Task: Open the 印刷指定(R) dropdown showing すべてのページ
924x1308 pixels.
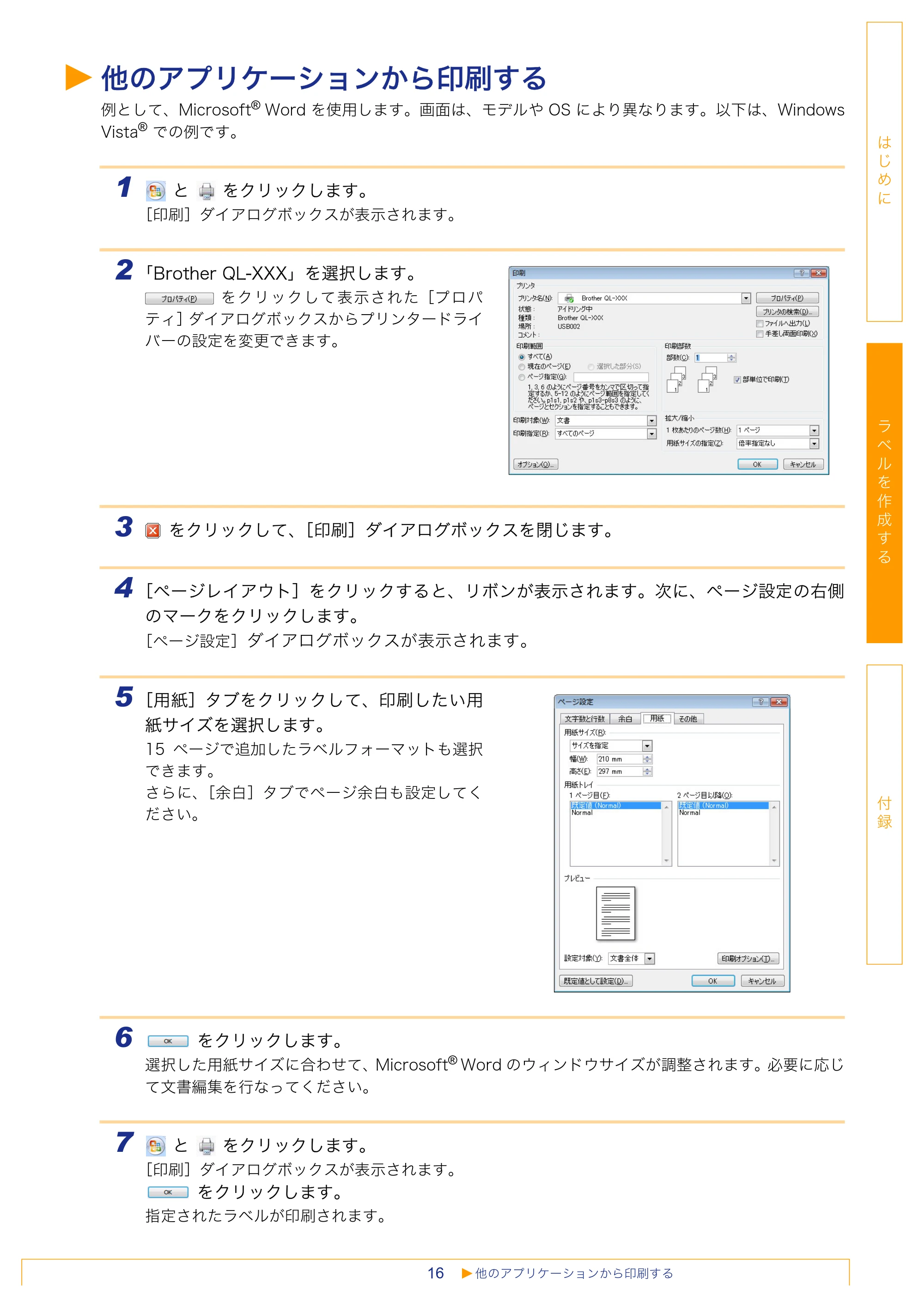Action: pos(652,434)
